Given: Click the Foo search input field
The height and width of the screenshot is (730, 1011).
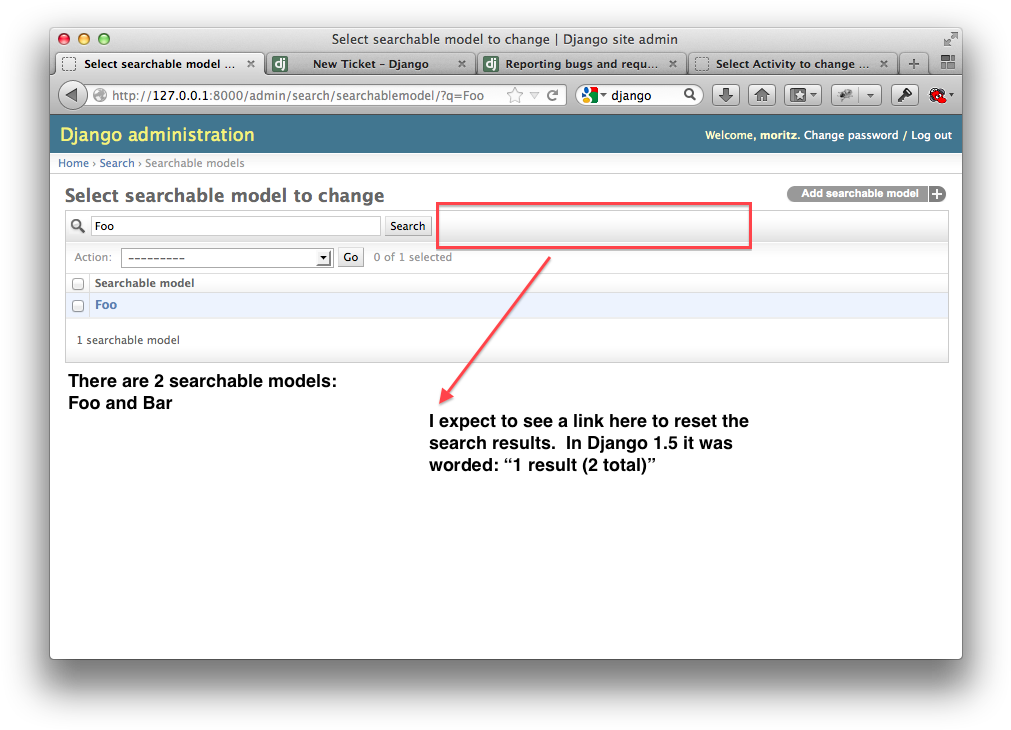Looking at the screenshot, I should pyautogui.click(x=235, y=226).
